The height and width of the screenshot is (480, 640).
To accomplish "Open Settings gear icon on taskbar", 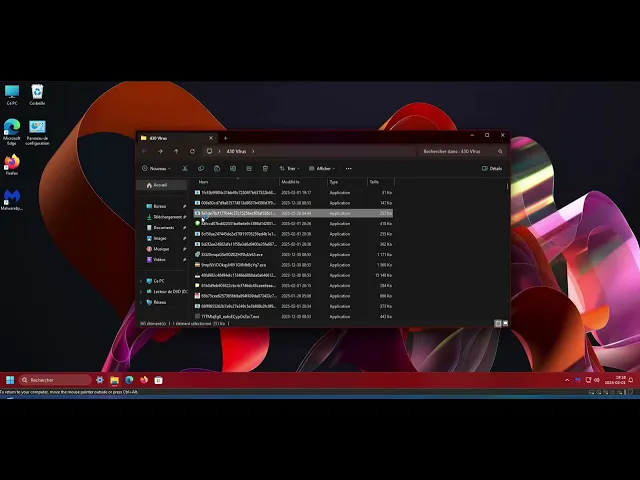I will (100, 380).
